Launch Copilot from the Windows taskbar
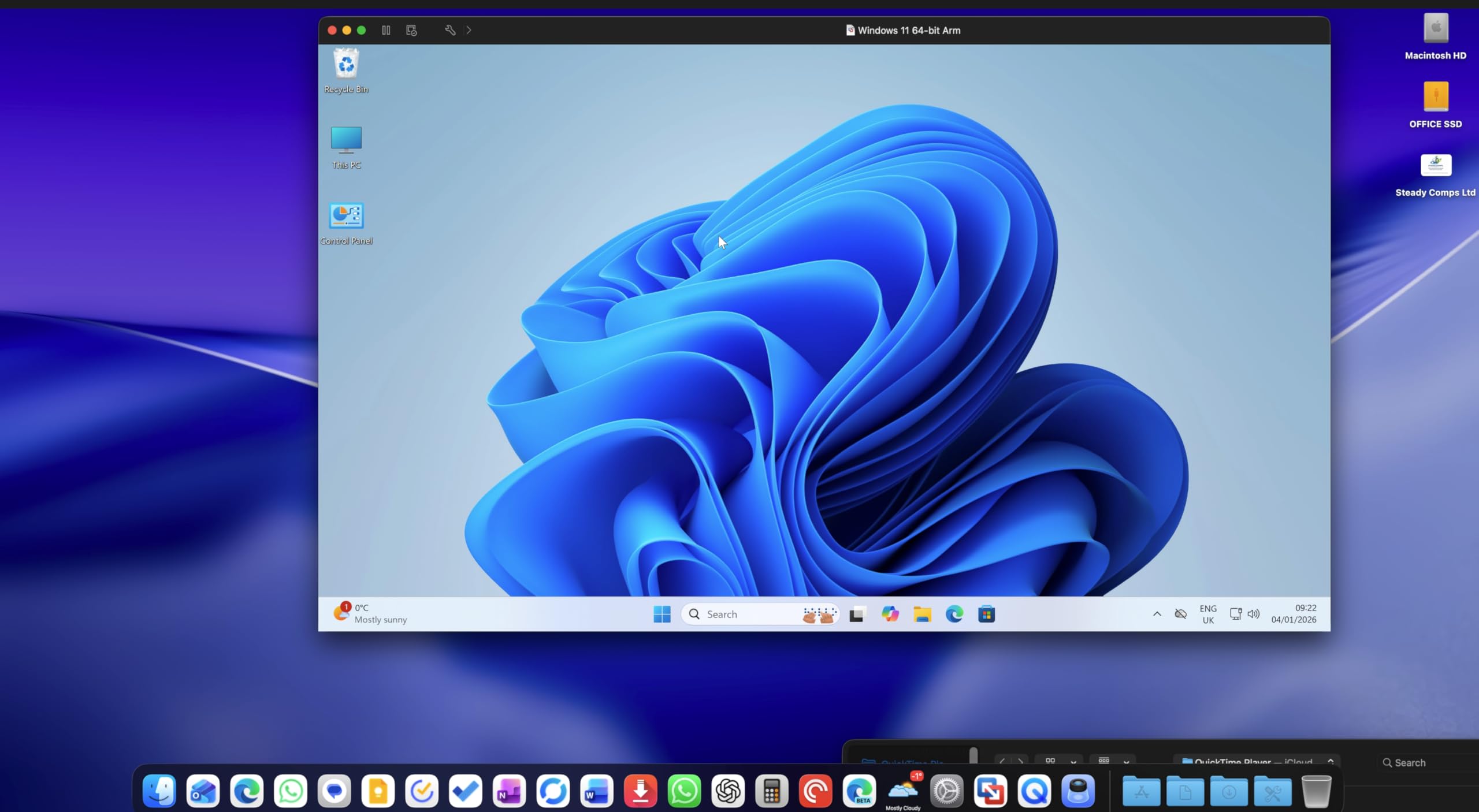Viewport: 1479px width, 812px height. click(890, 614)
